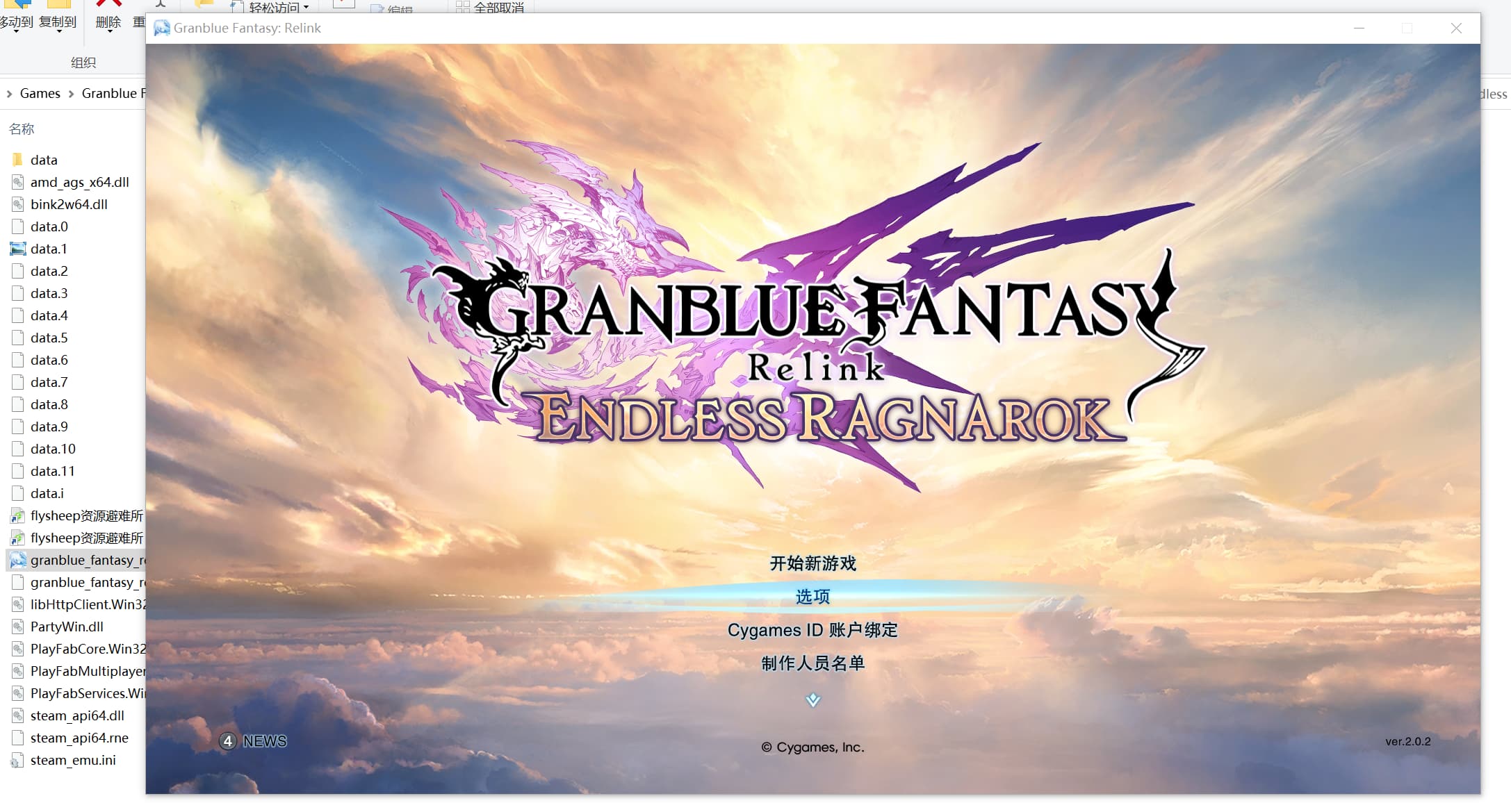Expand the chevron between Games and Granblue
Viewport: 1511px width, 812px height.
[x=71, y=94]
